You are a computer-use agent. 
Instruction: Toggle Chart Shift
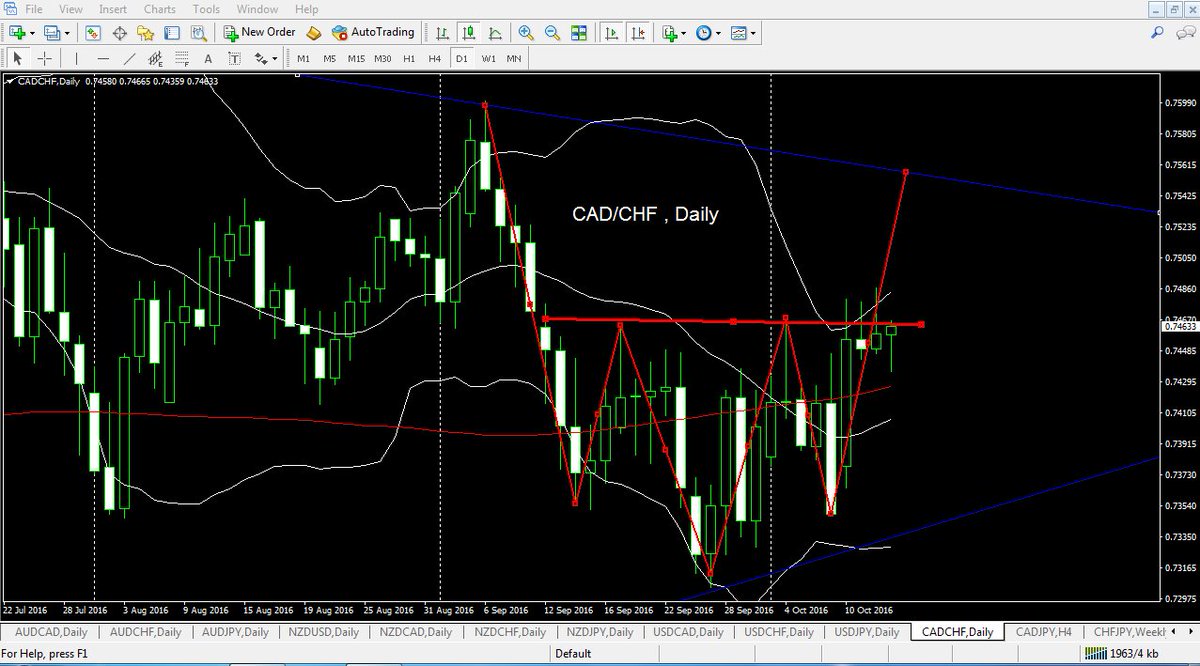(x=638, y=33)
